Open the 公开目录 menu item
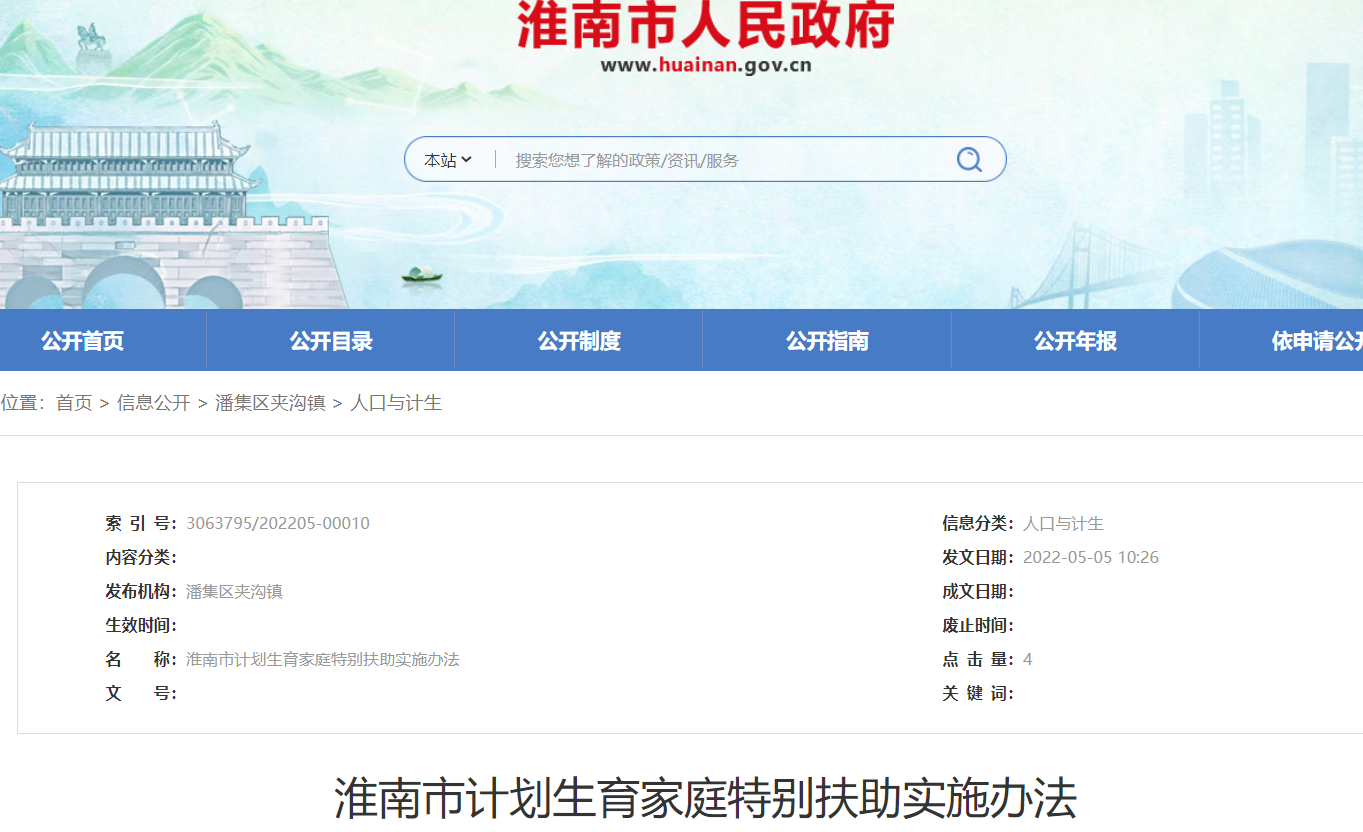This screenshot has width=1363, height=832. coord(330,340)
